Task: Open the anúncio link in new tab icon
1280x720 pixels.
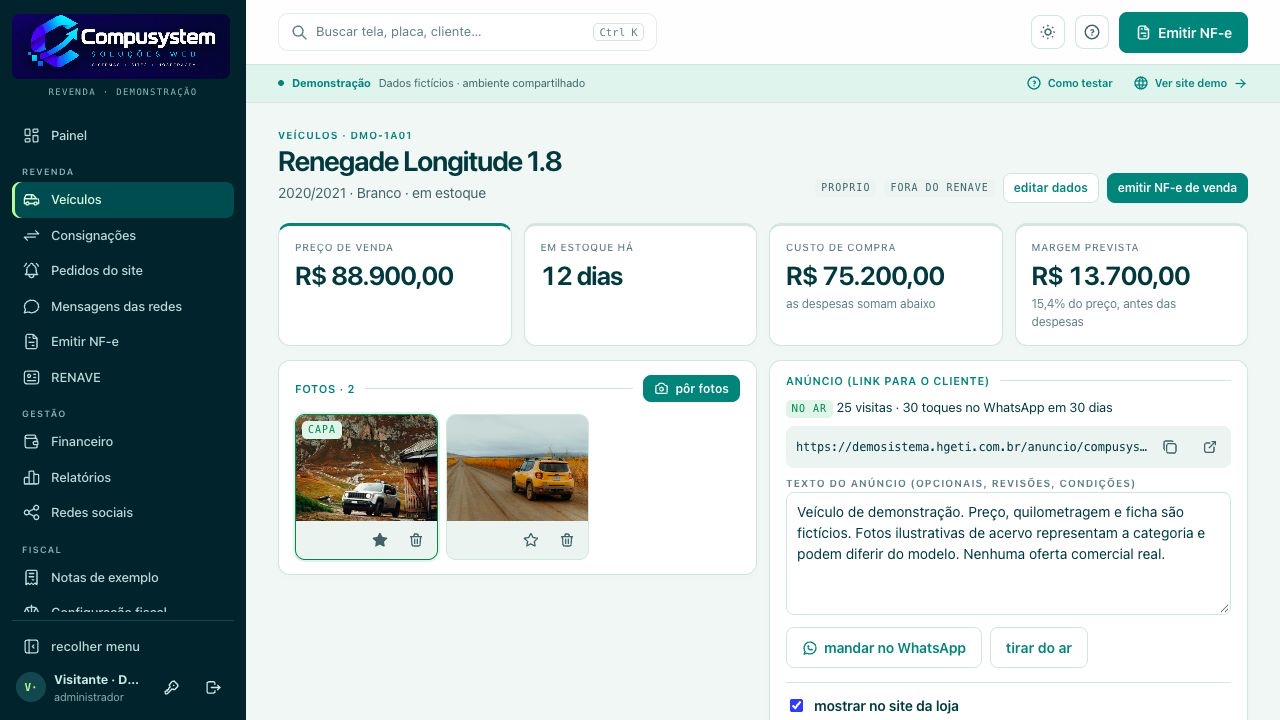Action: (x=1210, y=447)
